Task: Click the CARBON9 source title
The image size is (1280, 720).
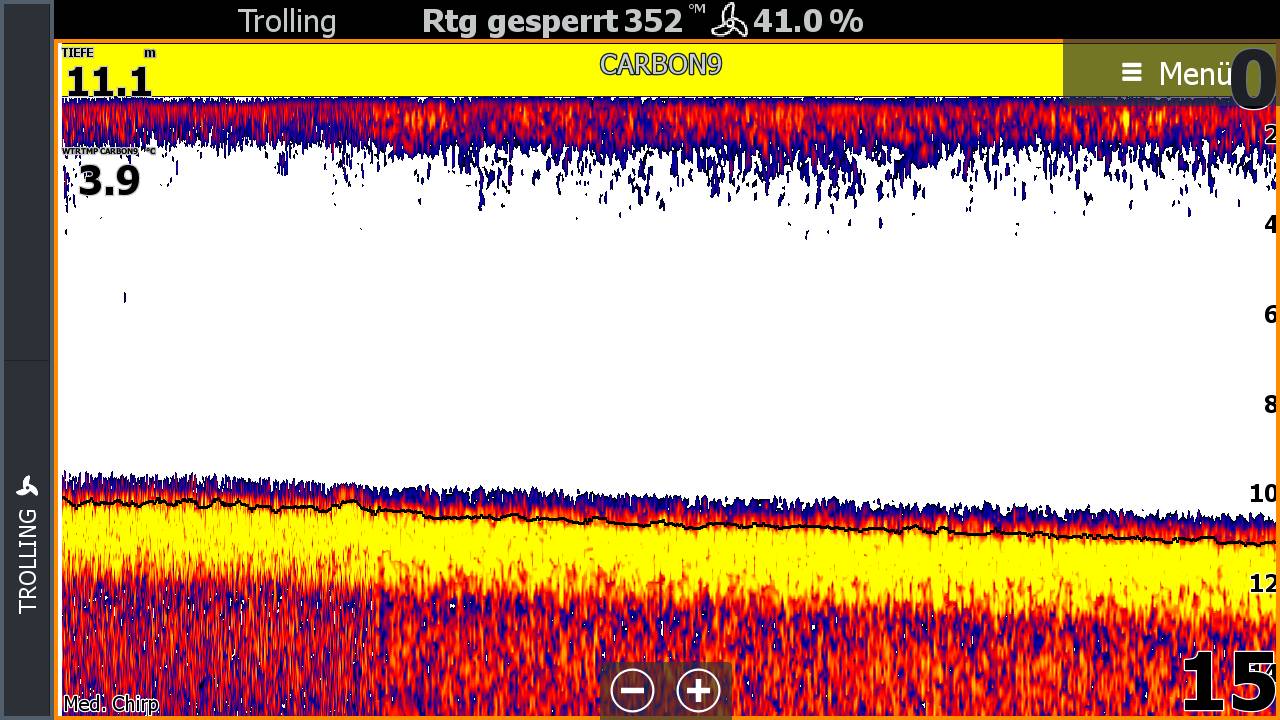Action: 660,65
